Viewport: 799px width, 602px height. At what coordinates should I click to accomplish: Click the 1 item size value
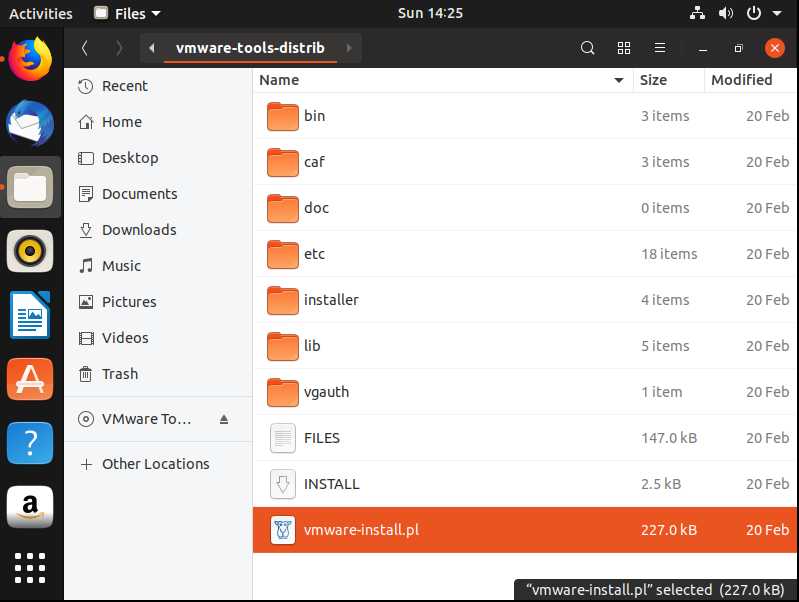coord(661,392)
